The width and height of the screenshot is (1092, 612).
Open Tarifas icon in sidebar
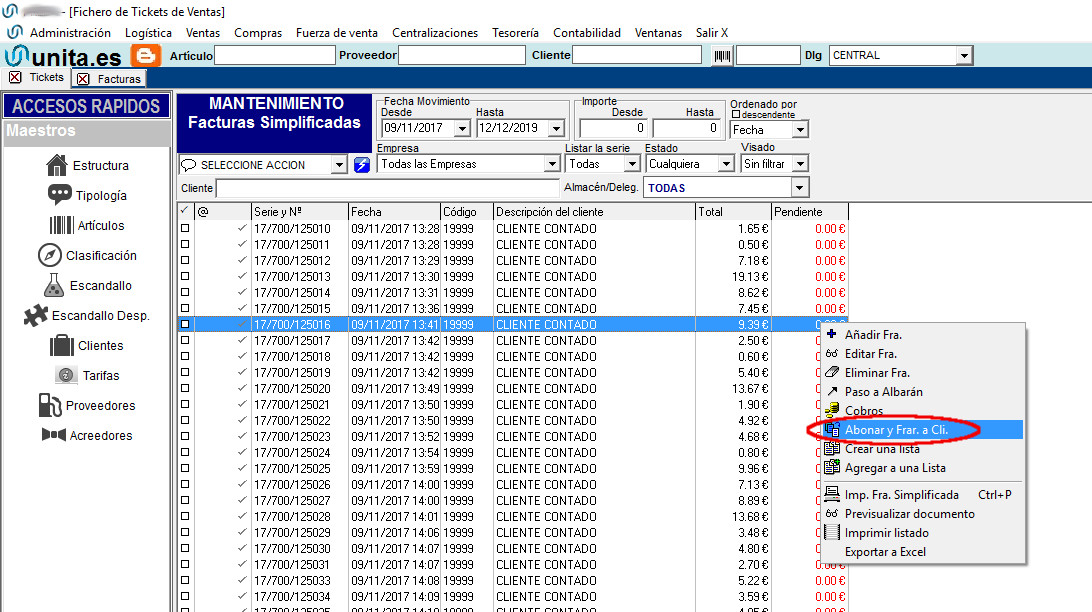[66, 375]
